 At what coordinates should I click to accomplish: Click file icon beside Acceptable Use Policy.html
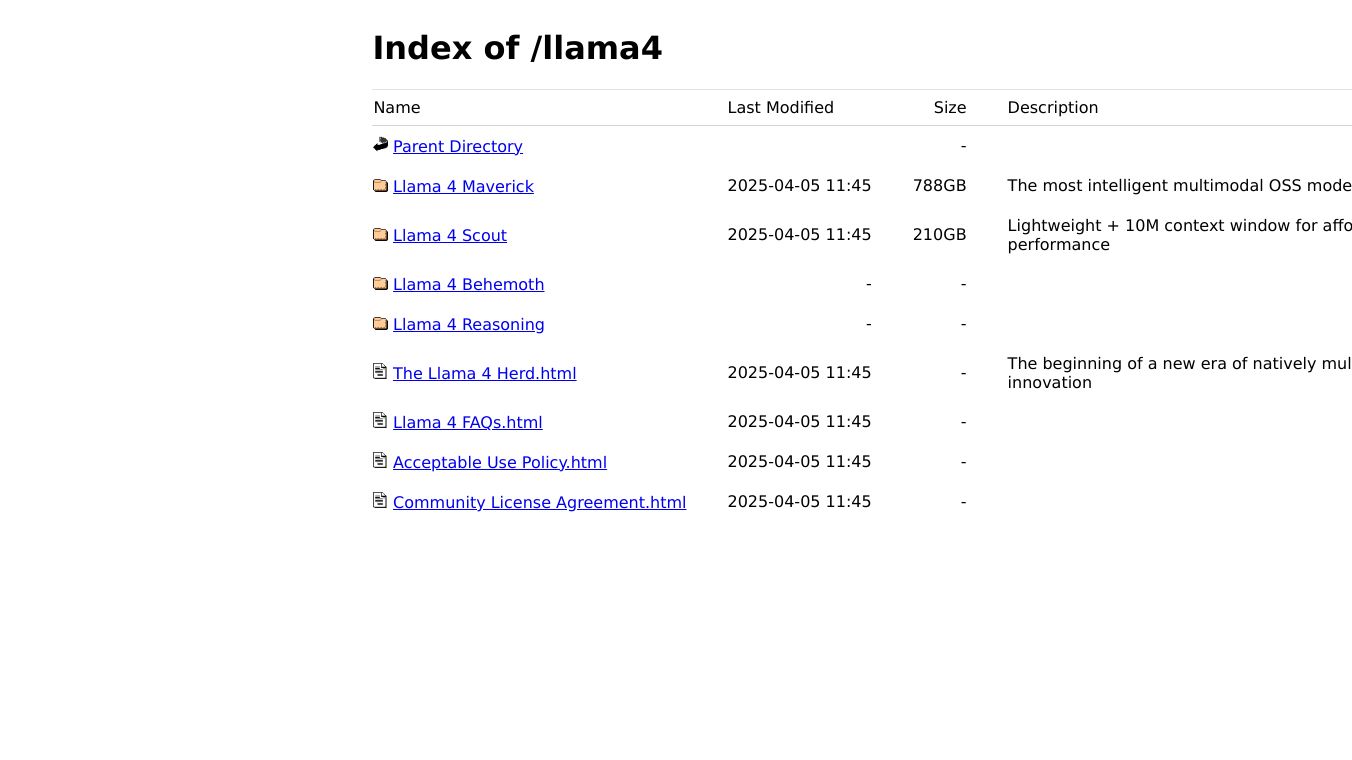[380, 460]
